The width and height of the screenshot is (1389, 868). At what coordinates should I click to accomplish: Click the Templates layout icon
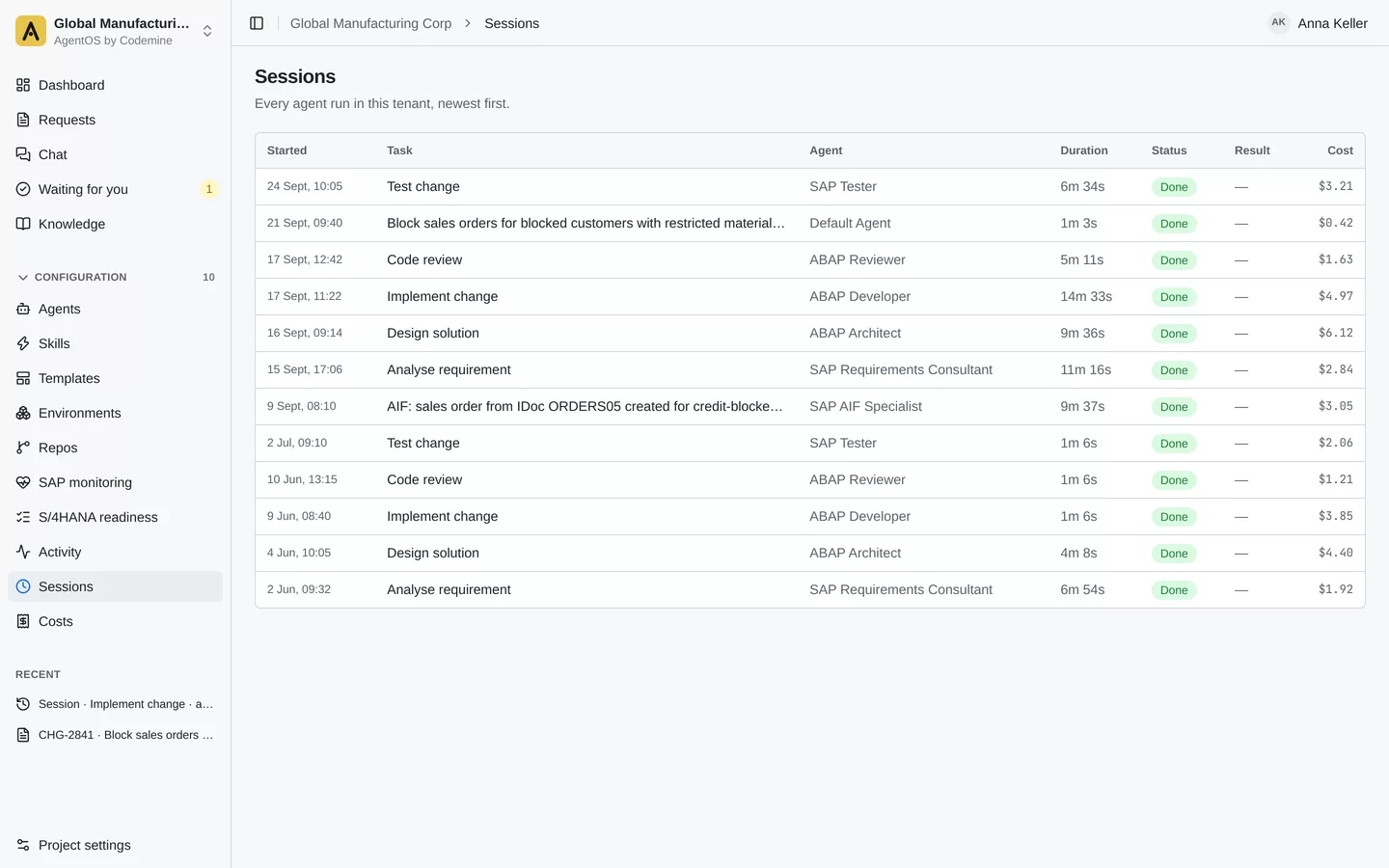tap(23, 378)
